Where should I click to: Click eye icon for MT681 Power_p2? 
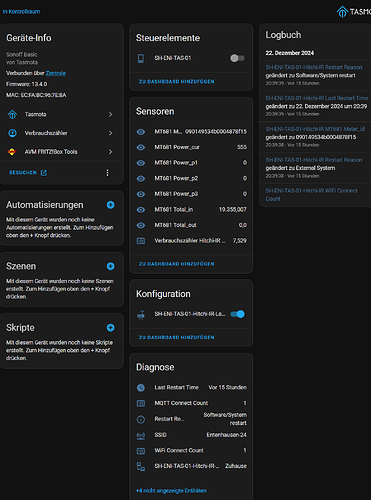click(x=141, y=179)
